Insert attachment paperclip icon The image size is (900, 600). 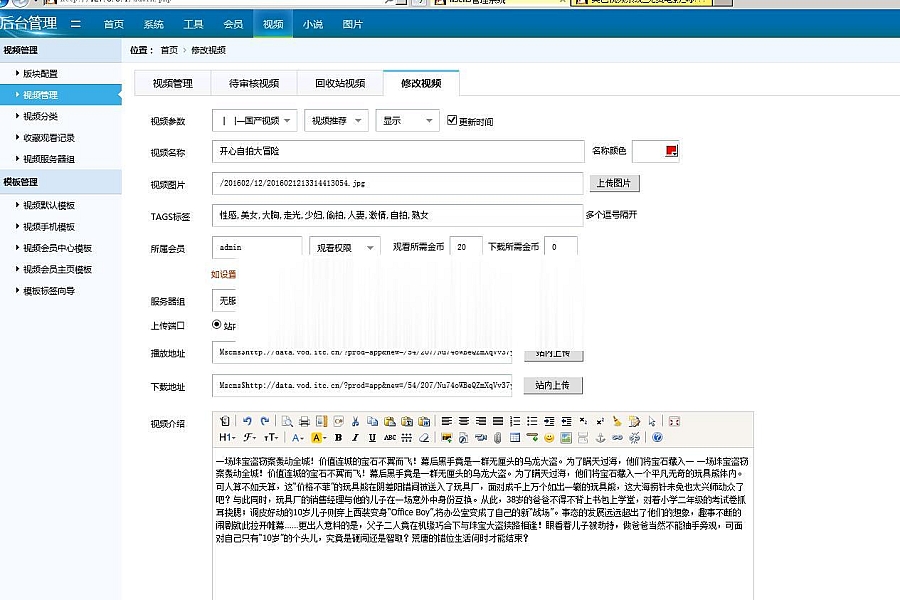coord(498,438)
